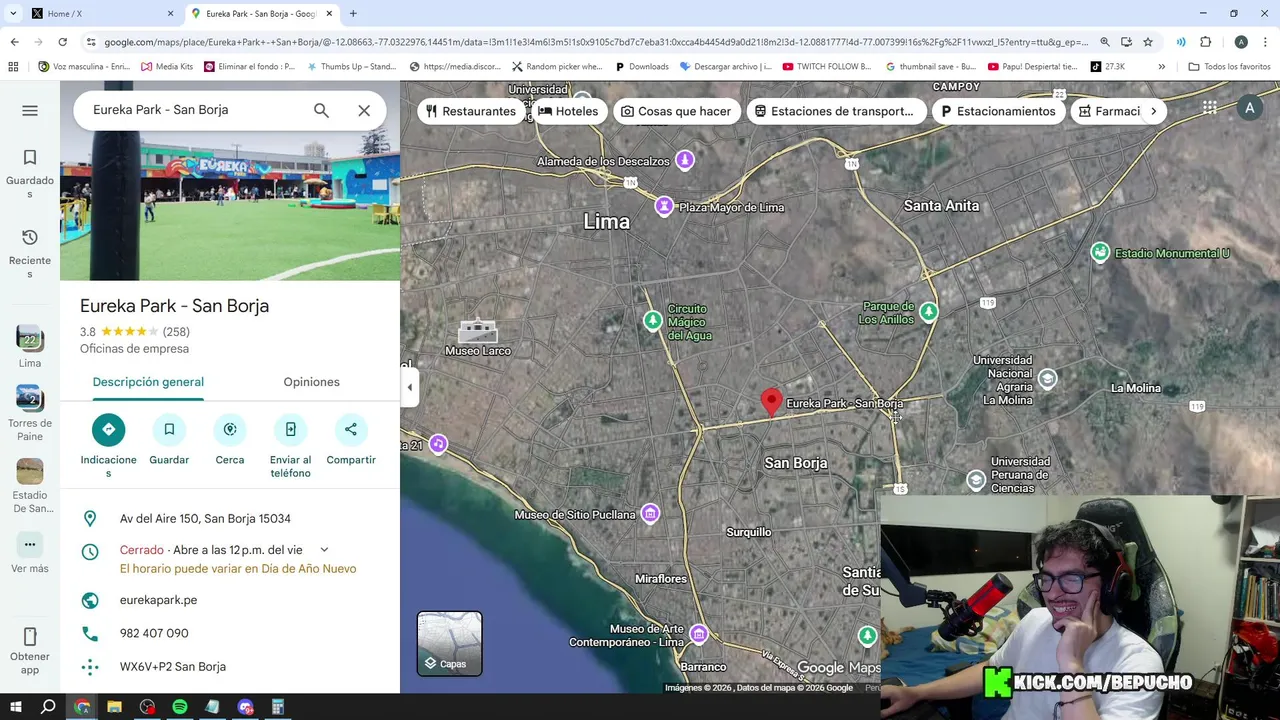Click Museo Larco map icon

pos(477,330)
